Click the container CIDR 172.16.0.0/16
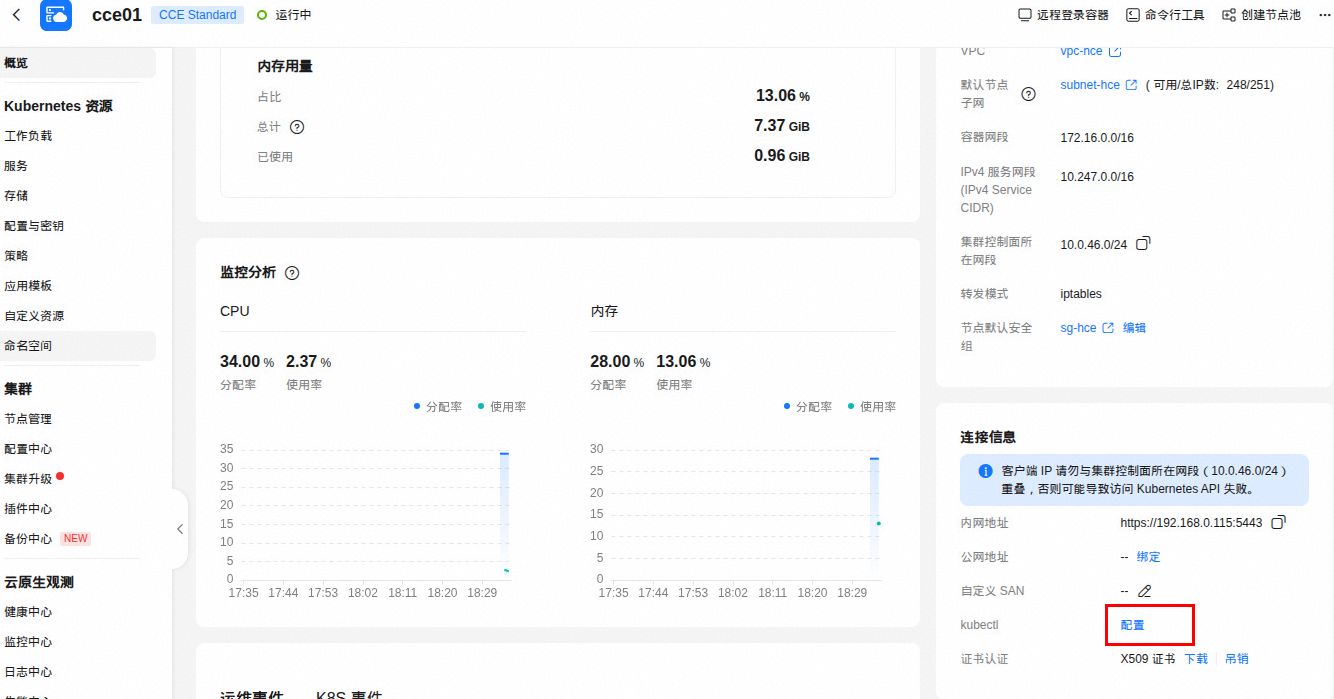This screenshot has height=699, width=1334. click(1097, 138)
